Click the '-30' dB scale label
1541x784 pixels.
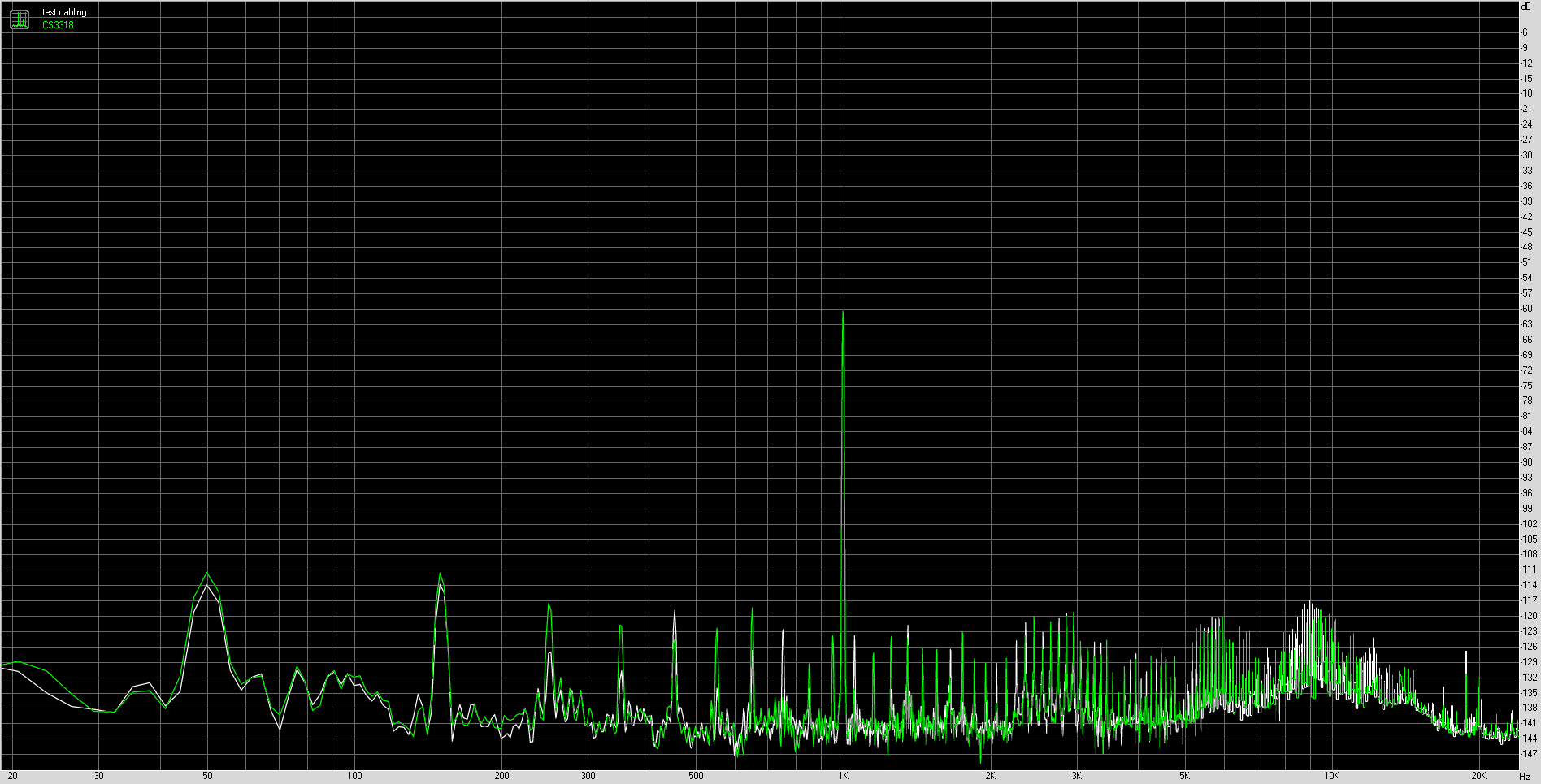pyautogui.click(x=1527, y=155)
